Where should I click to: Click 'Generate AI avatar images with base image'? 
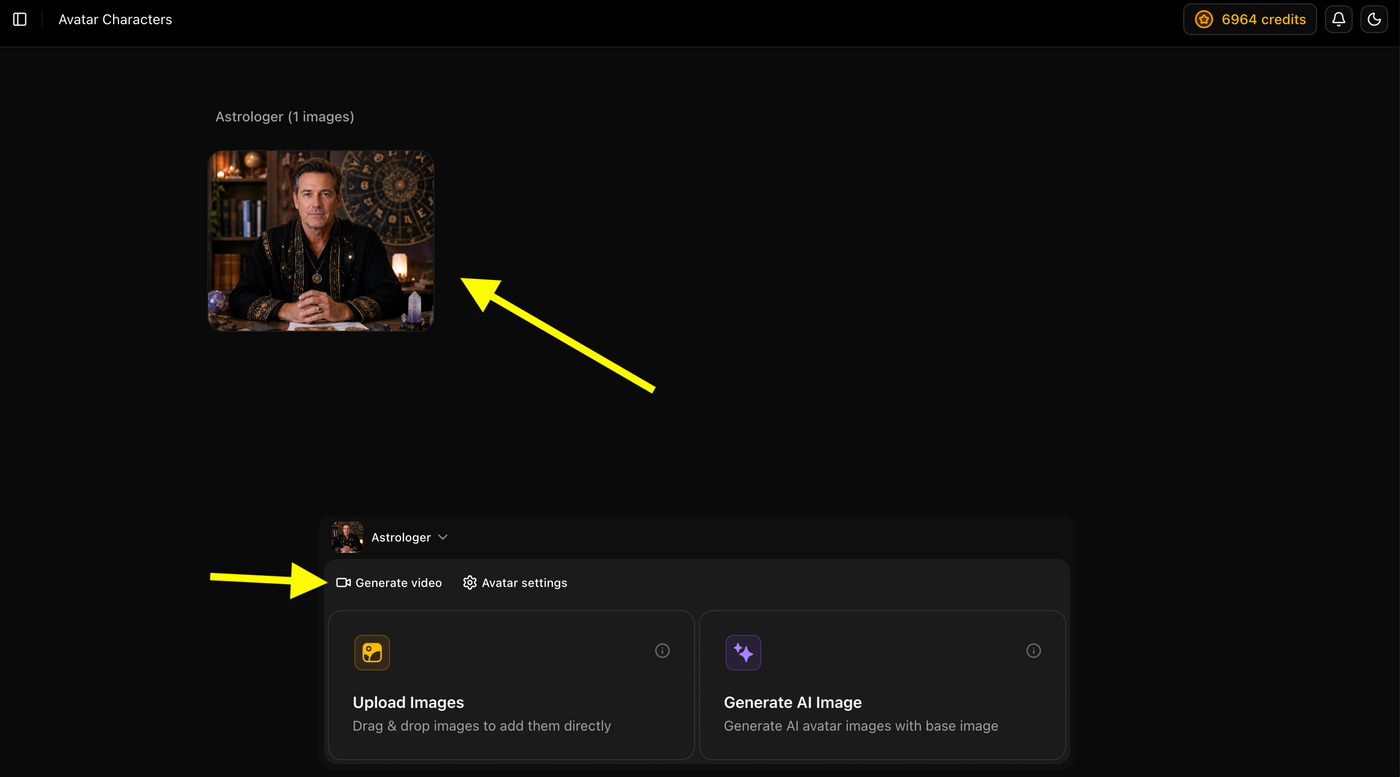coord(861,726)
